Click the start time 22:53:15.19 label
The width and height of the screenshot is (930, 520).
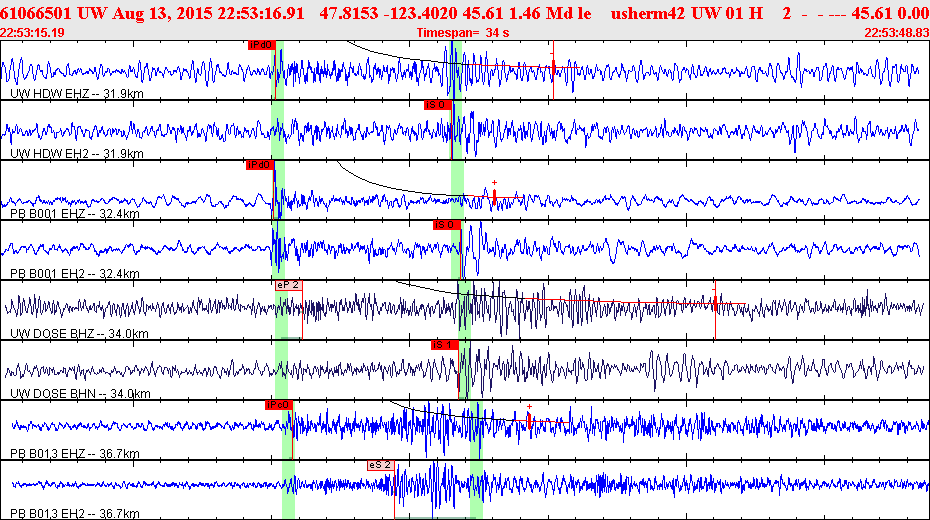pyautogui.click(x=33, y=33)
